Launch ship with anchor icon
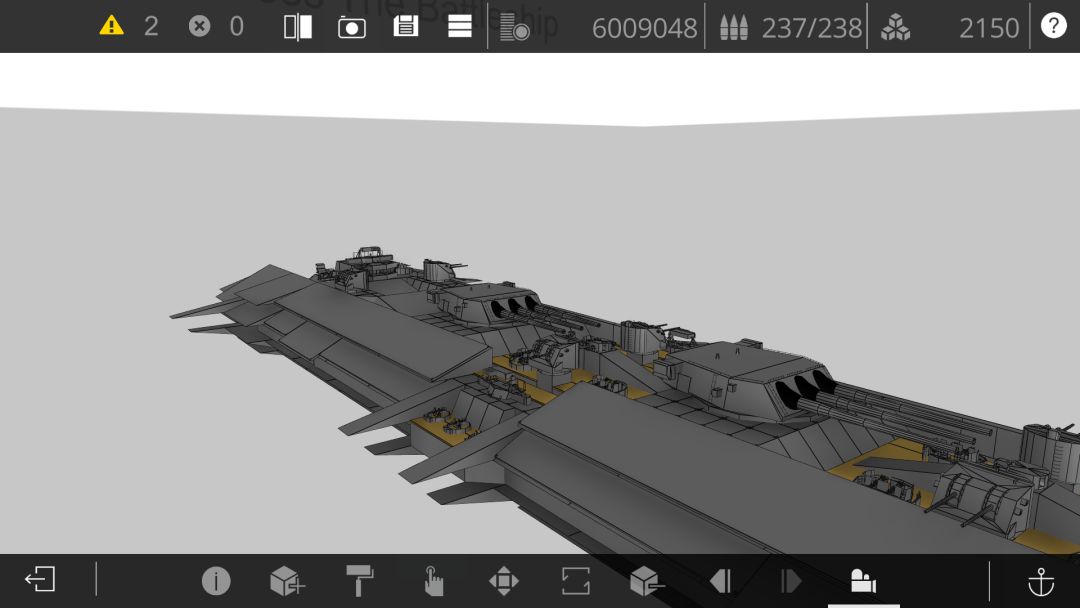The height and width of the screenshot is (608, 1080). (x=1041, y=581)
